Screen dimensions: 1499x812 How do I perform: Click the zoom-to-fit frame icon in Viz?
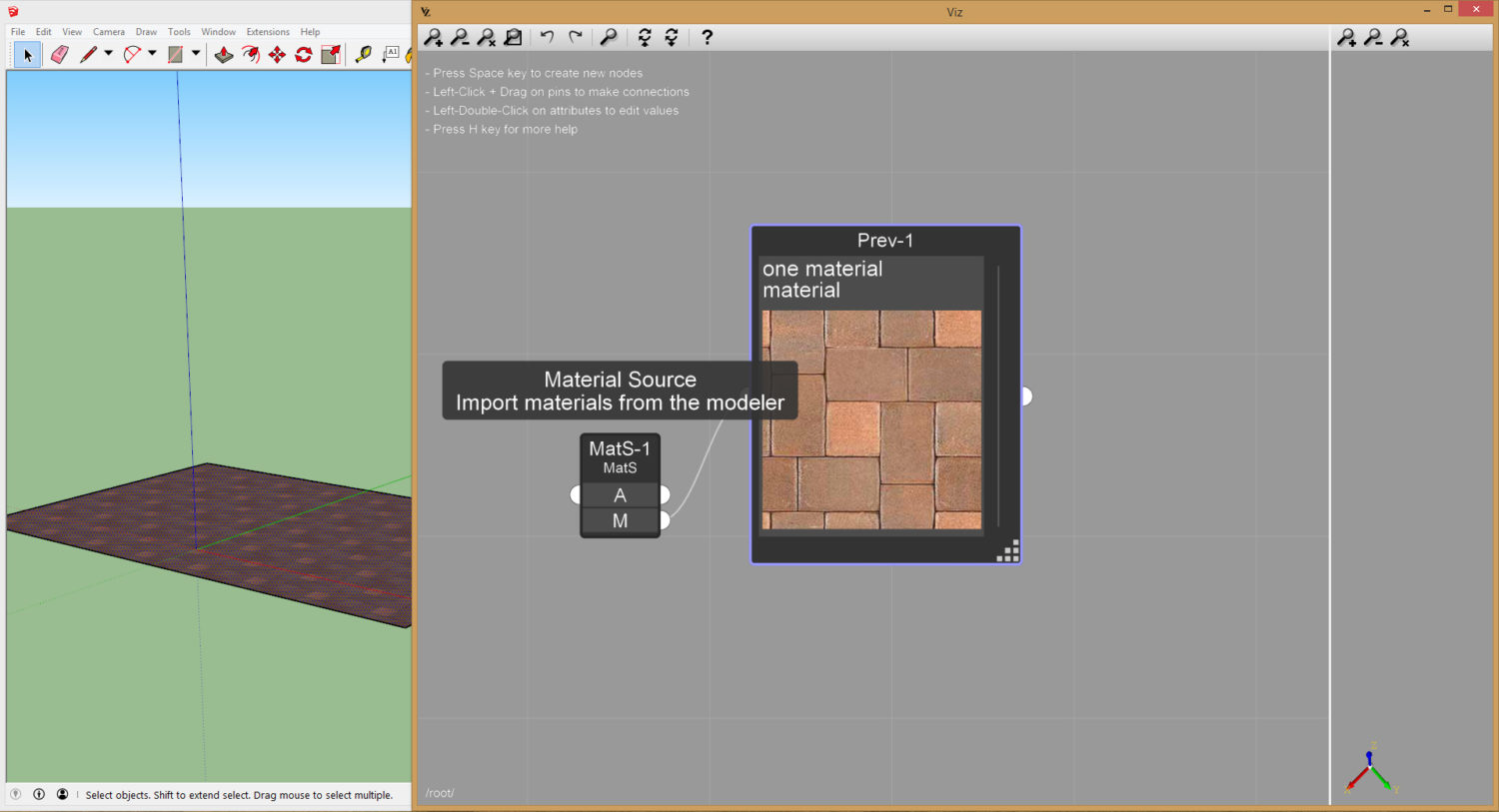(513, 37)
